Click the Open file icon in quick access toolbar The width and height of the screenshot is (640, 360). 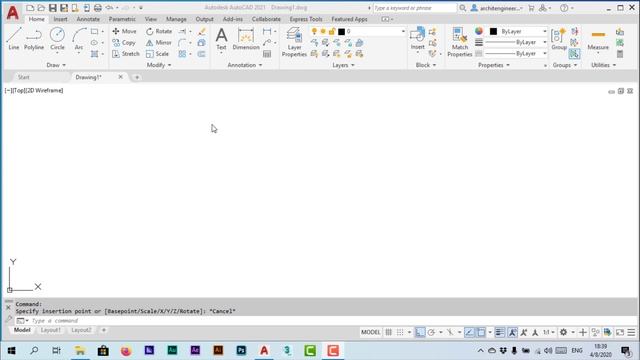coord(41,8)
